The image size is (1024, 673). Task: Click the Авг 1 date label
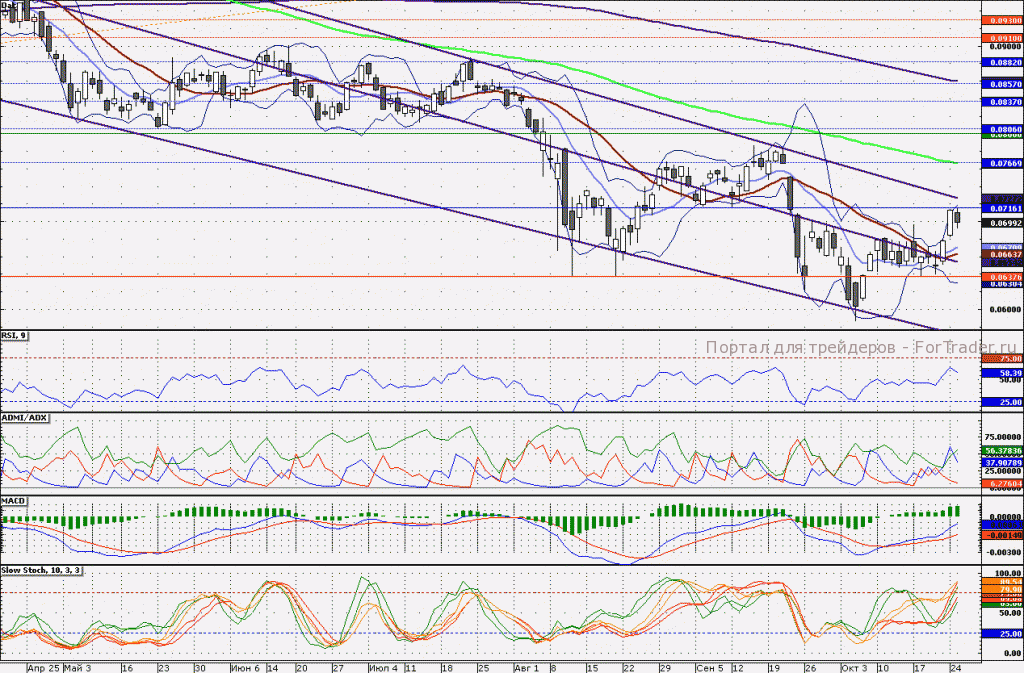tap(527, 668)
